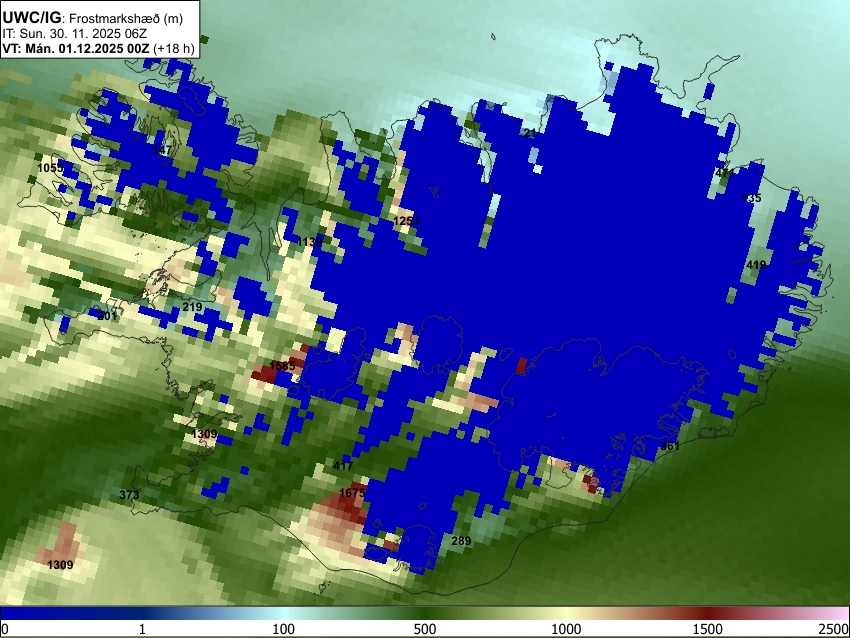The height and width of the screenshot is (638, 850).
Task: Click the 1055 value on the map
Action: click(50, 168)
